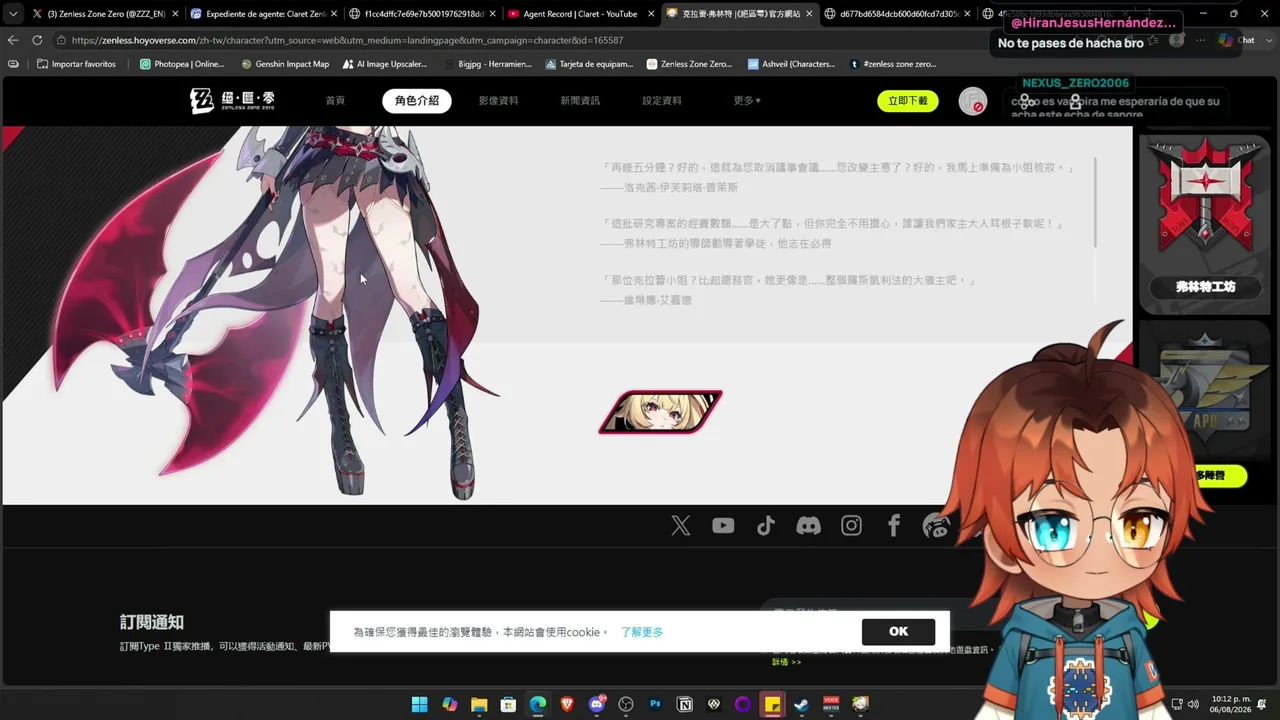Image resolution: width=1280 pixels, height=720 pixels.
Task: Open the YouTube social link in footer
Action: [x=723, y=526]
